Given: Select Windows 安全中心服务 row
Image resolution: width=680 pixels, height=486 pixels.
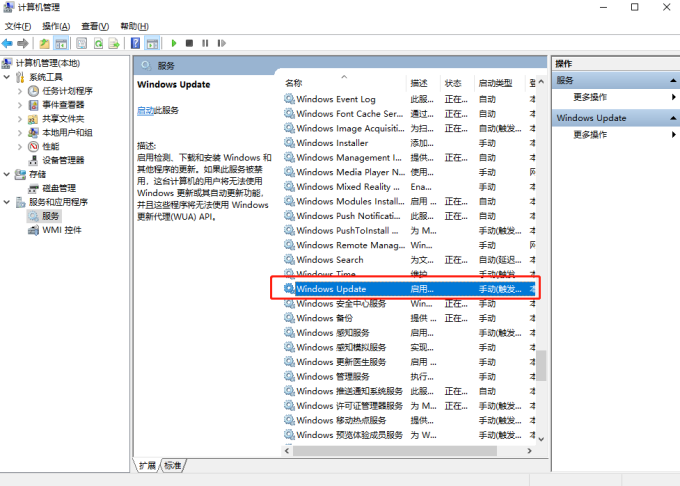Looking at the screenshot, I should click(x=409, y=304).
